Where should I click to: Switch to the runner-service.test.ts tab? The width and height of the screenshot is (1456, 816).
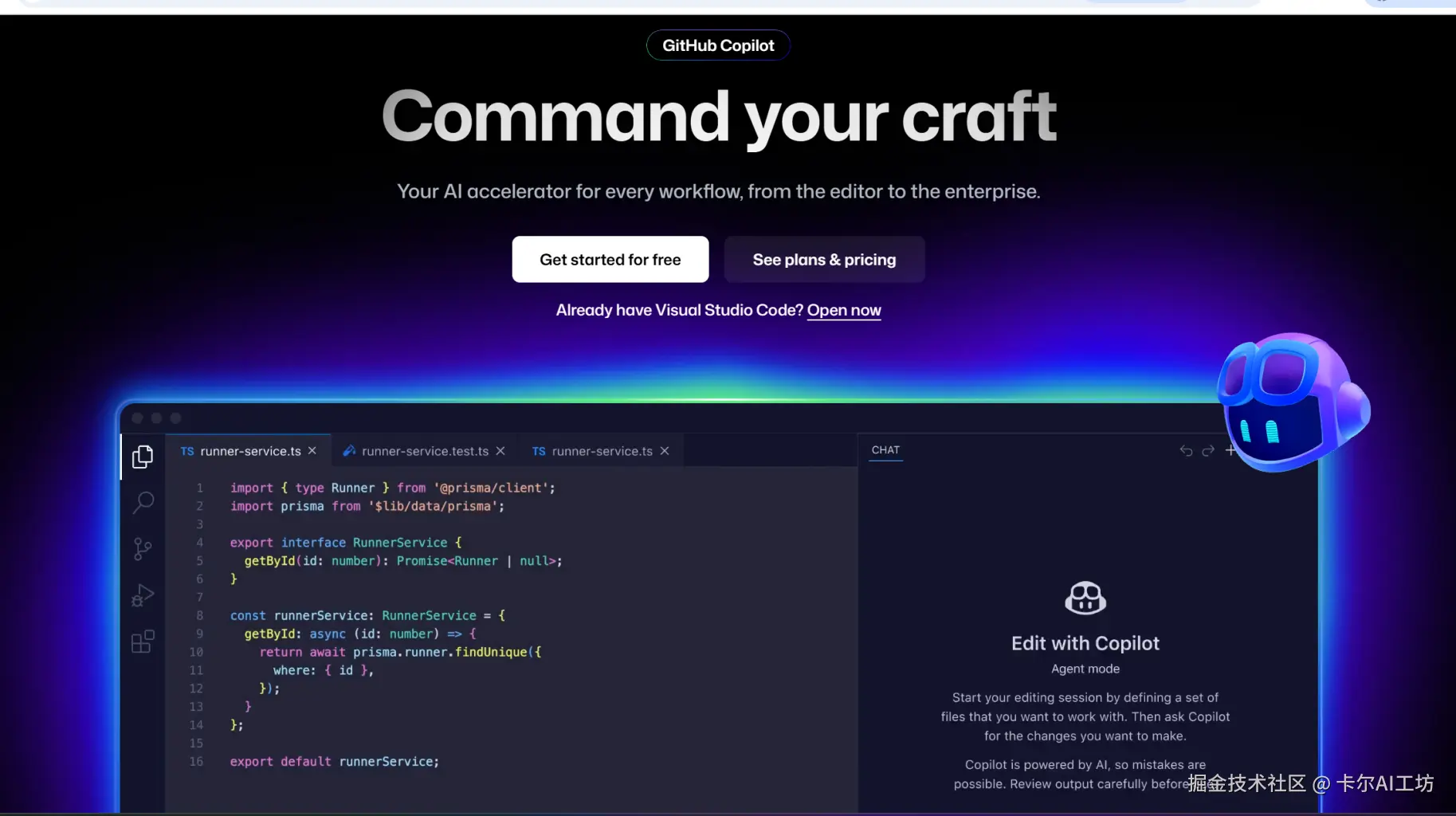[x=425, y=451]
